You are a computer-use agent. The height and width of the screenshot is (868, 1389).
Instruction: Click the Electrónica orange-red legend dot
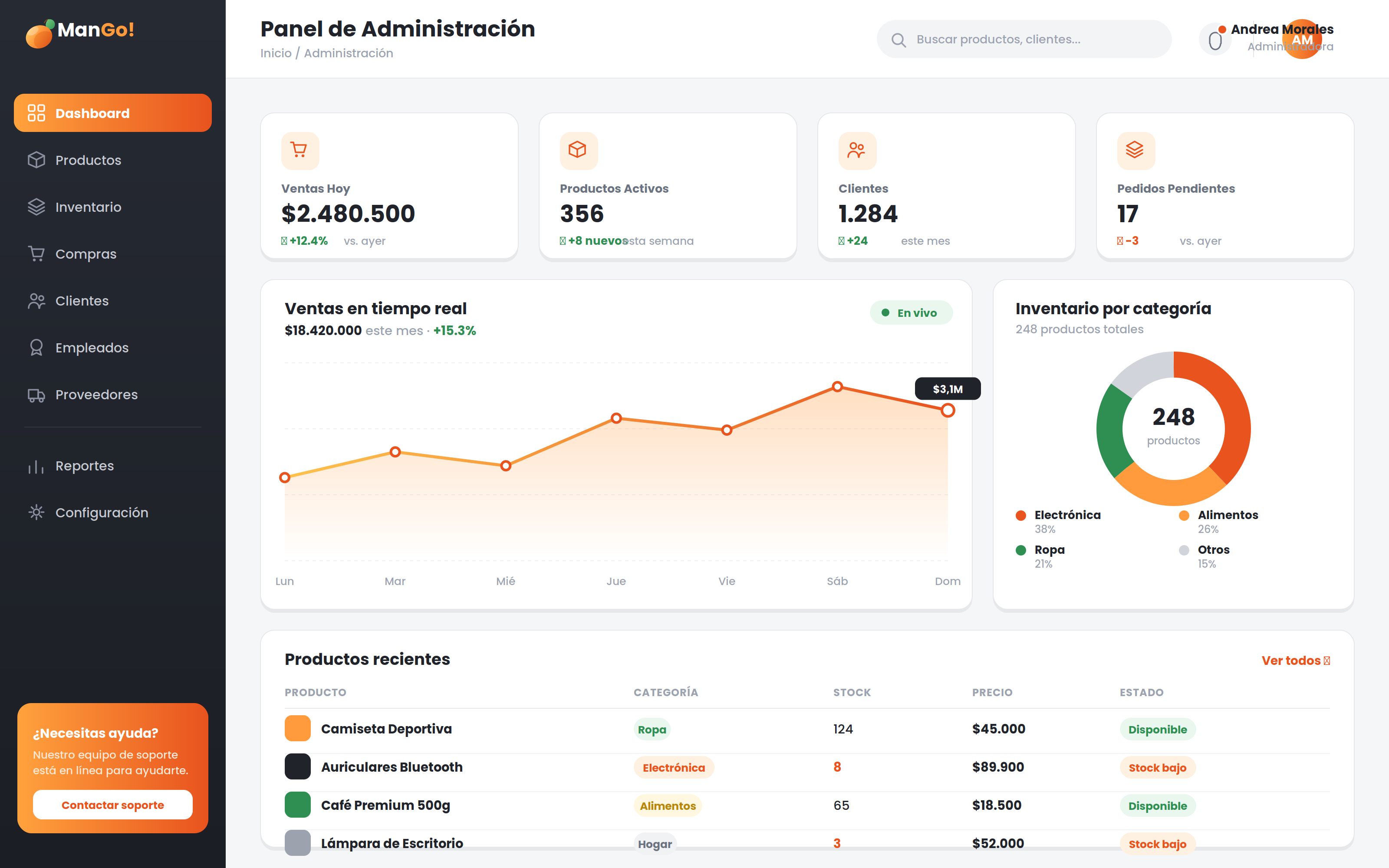1020,516
